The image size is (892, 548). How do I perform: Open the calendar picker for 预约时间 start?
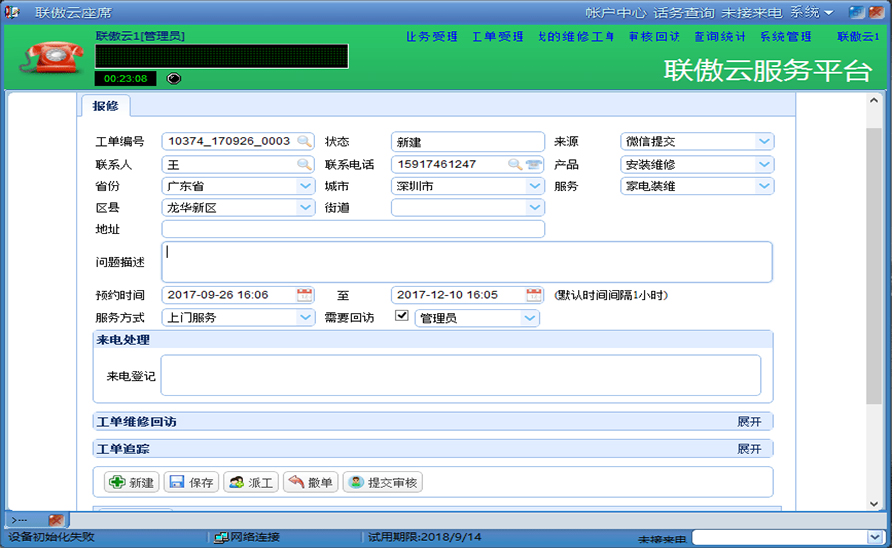coord(305,295)
